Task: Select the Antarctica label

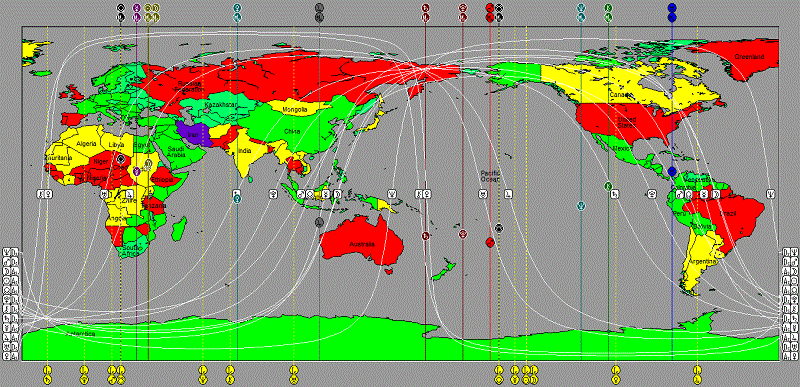Action: click(81, 333)
